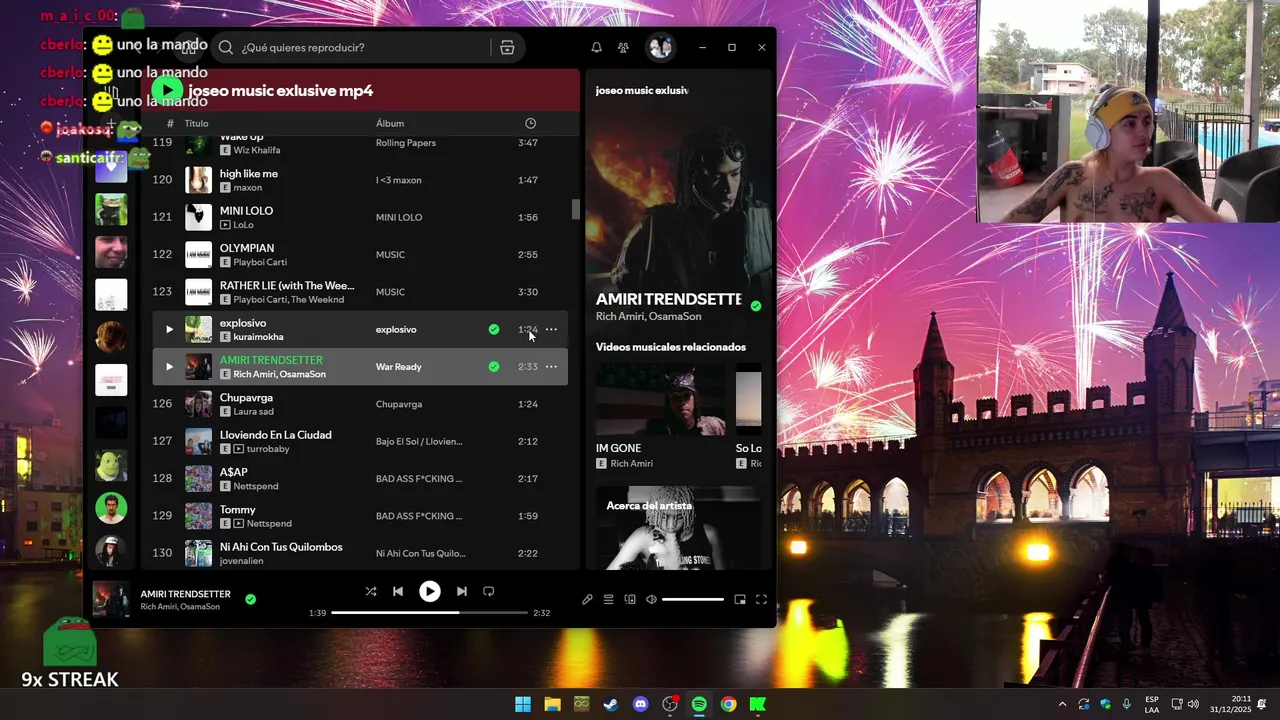Open Google Chrome from taskbar
Viewport: 1280px width, 720px height.
tap(729, 704)
